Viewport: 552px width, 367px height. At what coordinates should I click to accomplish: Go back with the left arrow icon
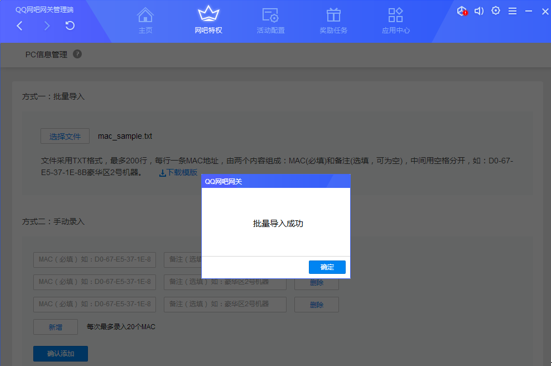(x=20, y=26)
